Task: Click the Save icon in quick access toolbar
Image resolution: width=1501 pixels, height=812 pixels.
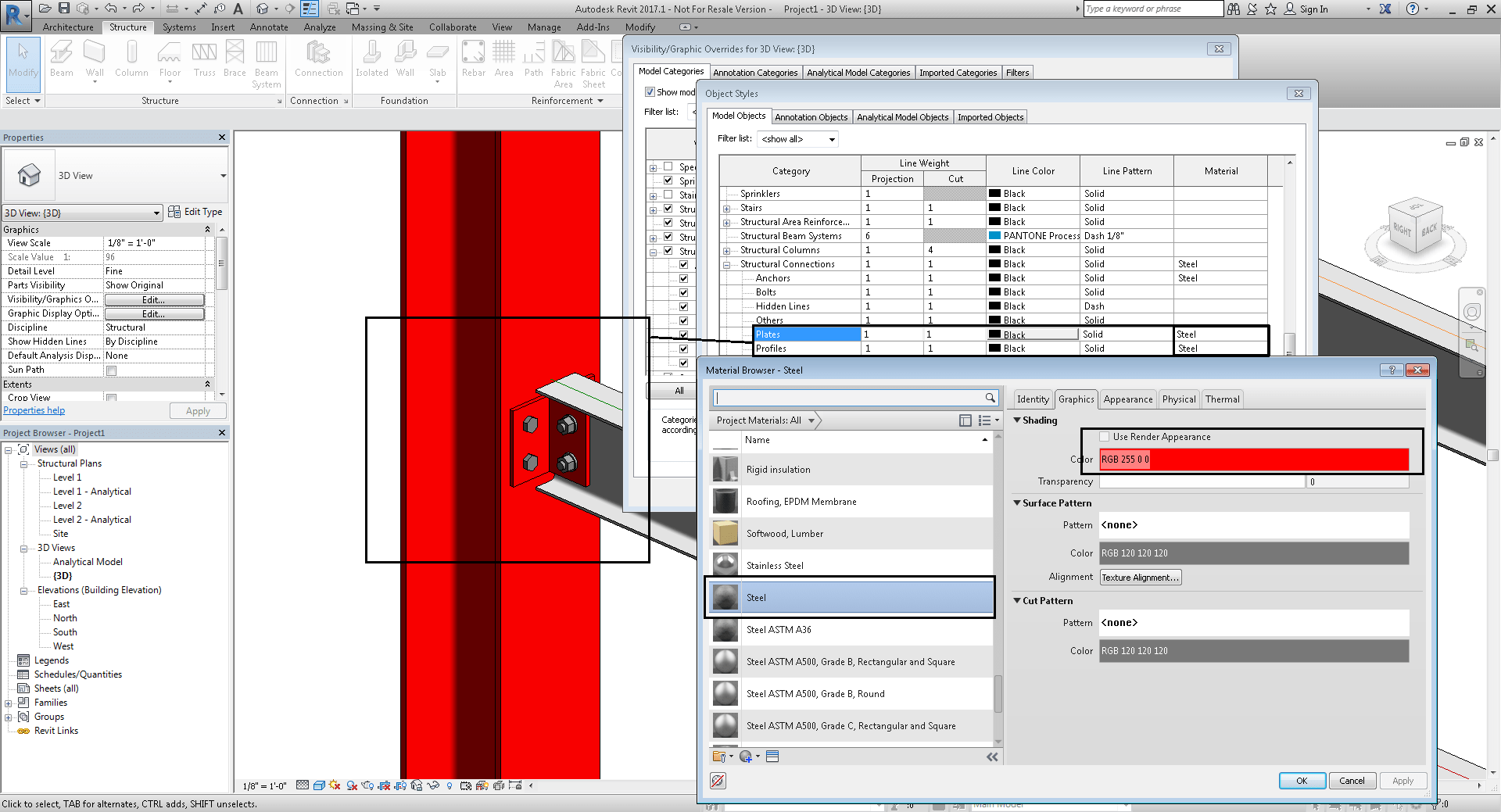Action: tap(64, 9)
